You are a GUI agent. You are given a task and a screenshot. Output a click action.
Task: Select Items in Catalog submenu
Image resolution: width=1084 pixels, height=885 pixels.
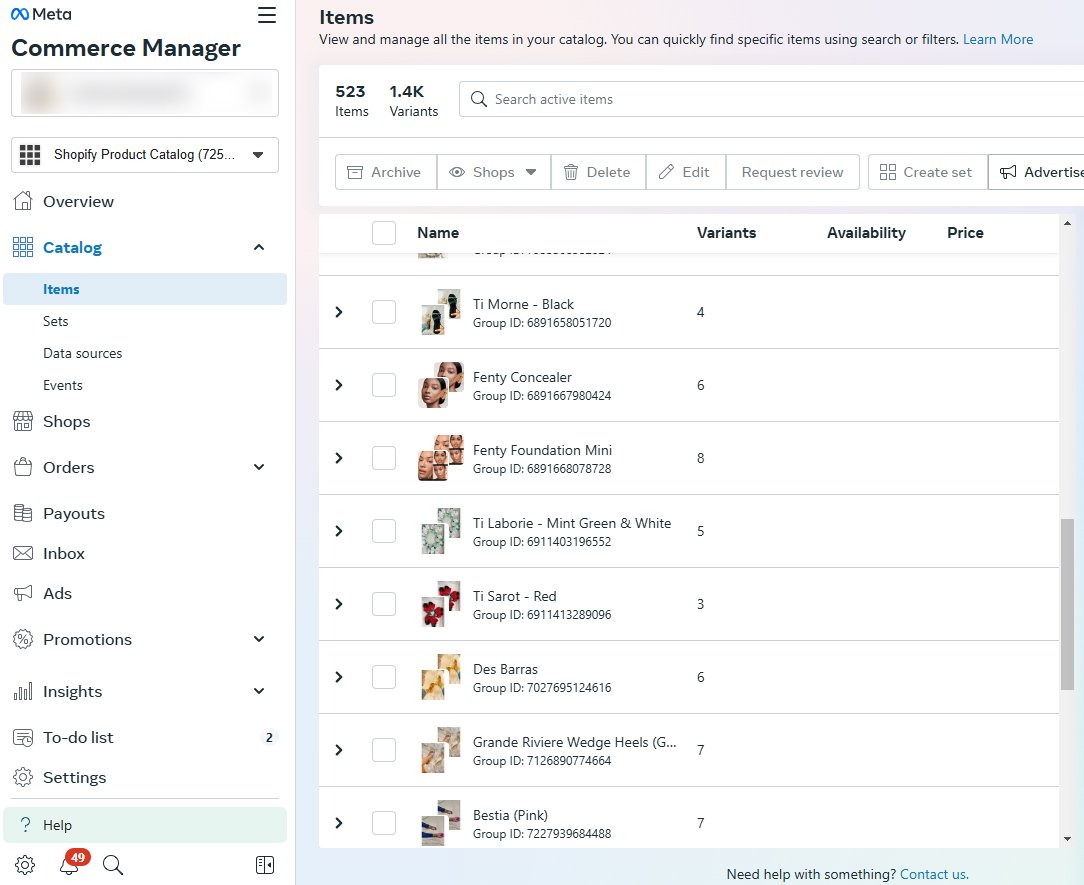[145, 289]
